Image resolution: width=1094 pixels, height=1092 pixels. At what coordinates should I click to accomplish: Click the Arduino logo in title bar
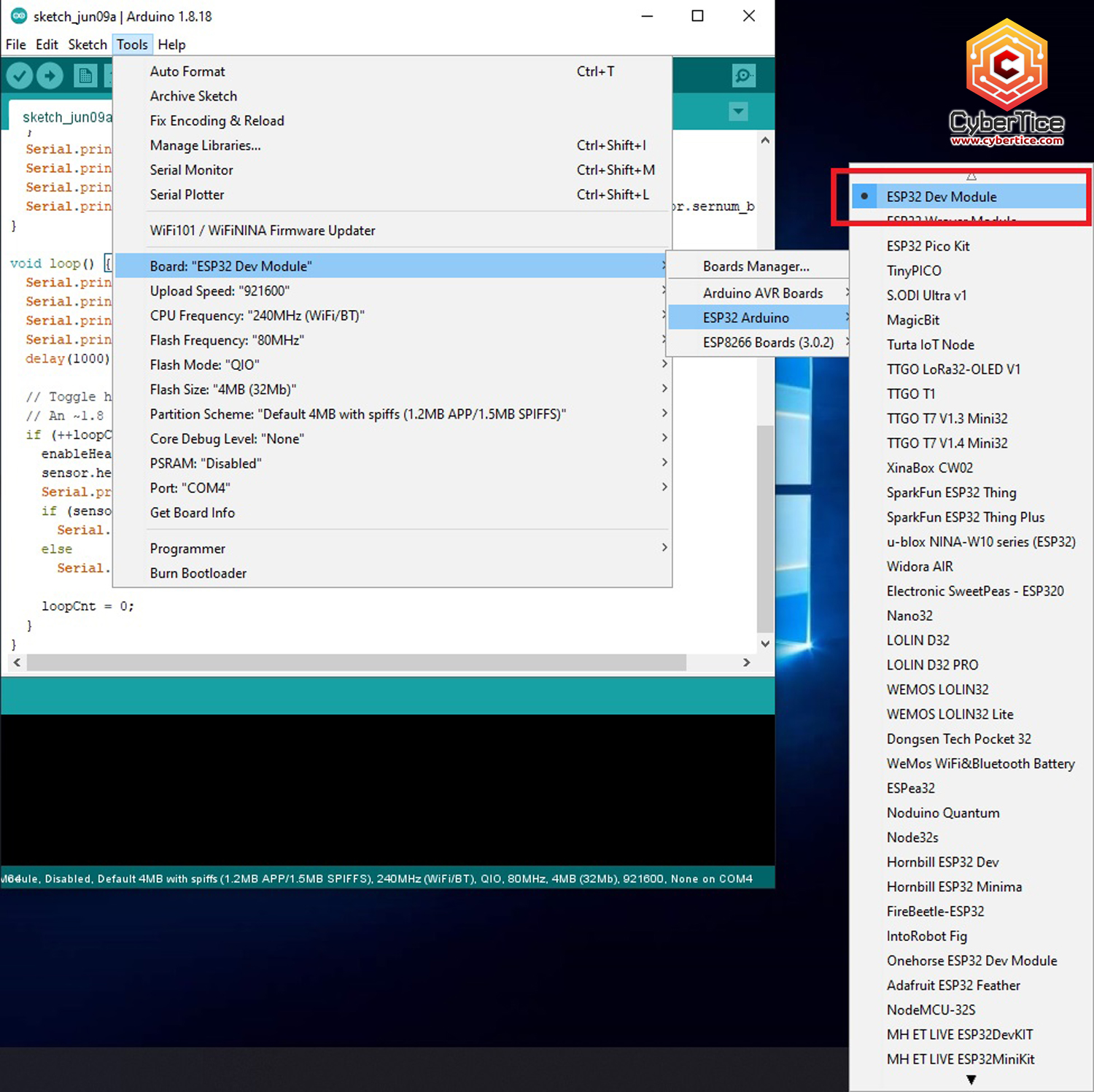click(18, 16)
